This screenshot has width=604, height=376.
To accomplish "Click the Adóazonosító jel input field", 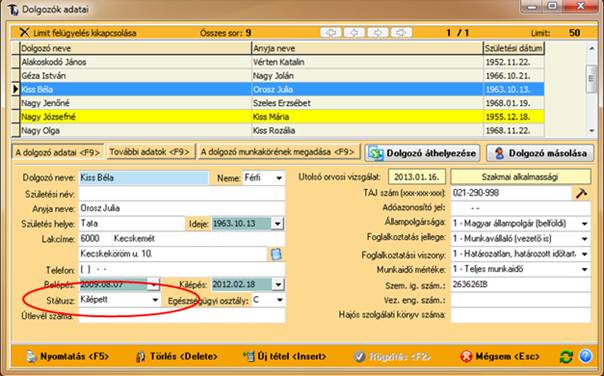I will (x=520, y=208).
